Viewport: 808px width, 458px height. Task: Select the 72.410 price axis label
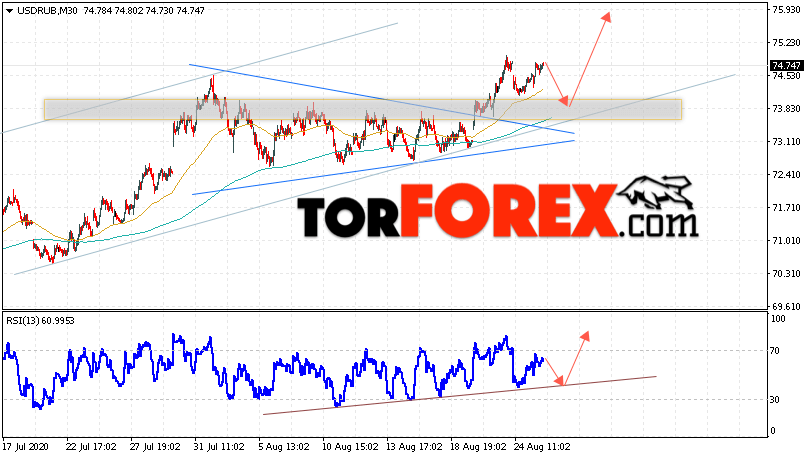[786, 174]
